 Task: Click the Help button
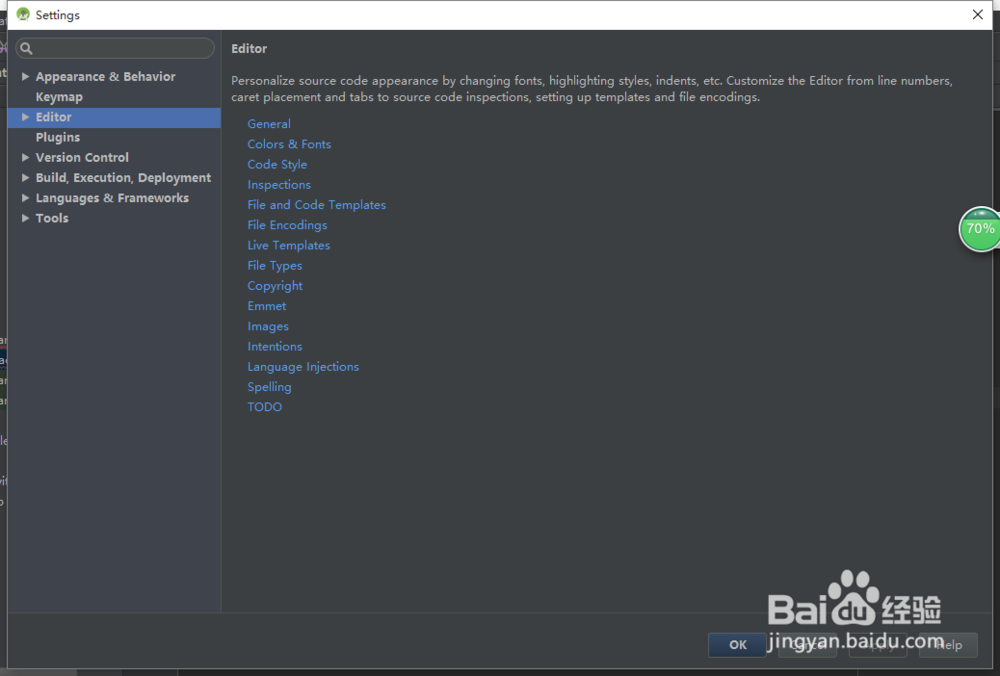pos(948,645)
